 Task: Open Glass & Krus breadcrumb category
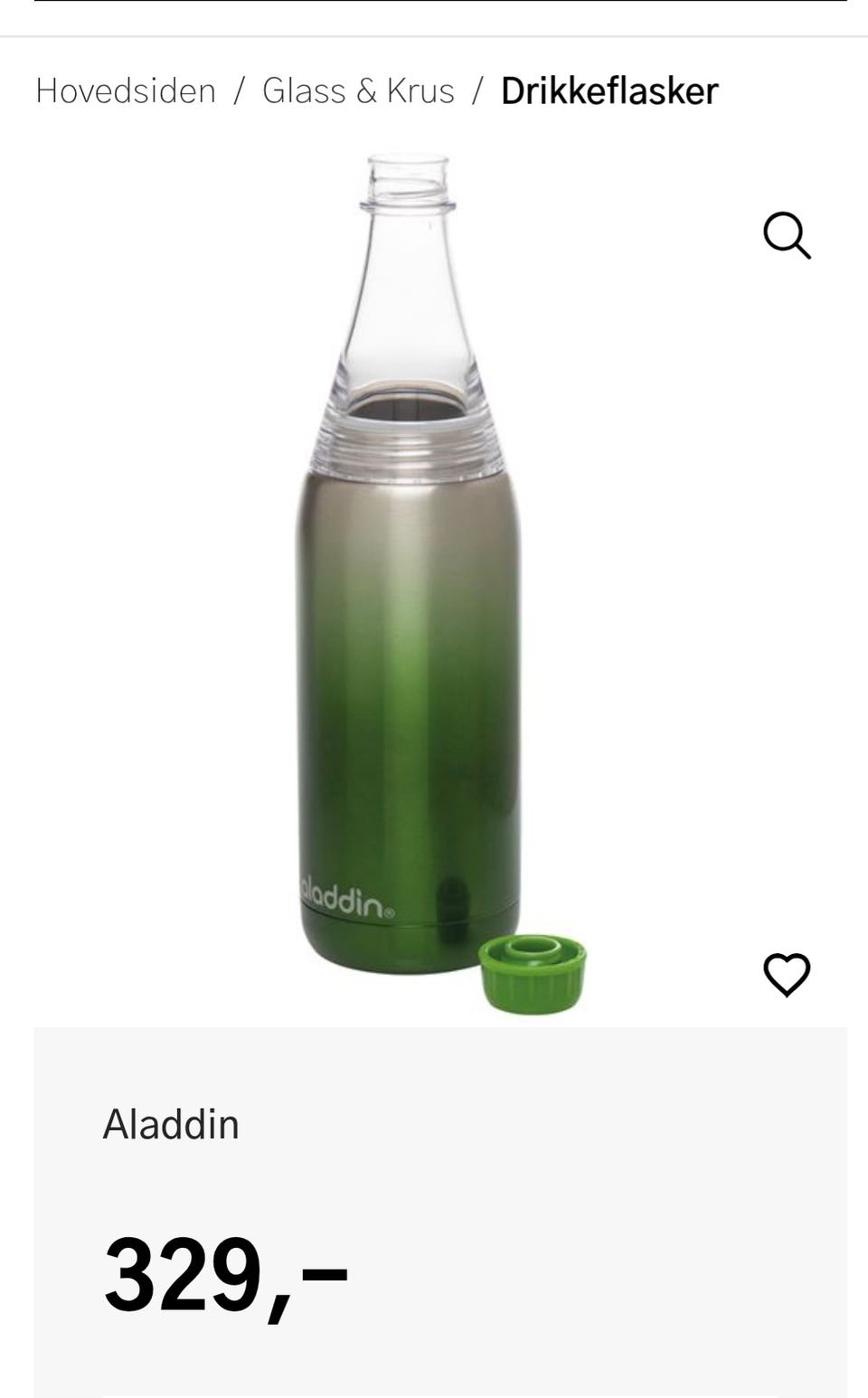coord(358,90)
